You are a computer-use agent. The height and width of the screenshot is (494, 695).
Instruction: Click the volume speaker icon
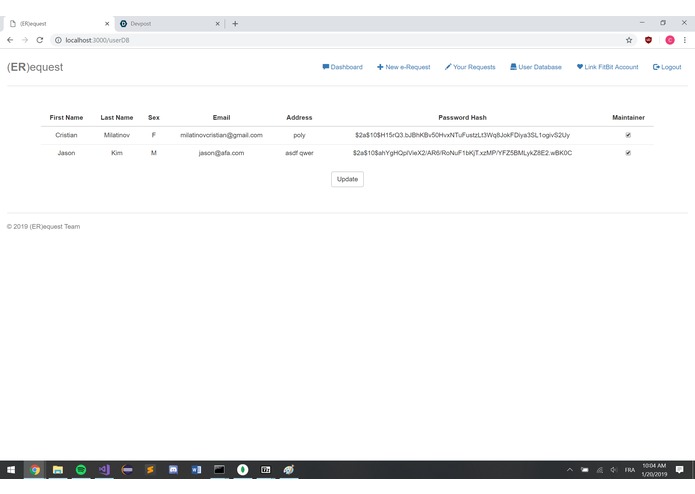click(x=614, y=470)
